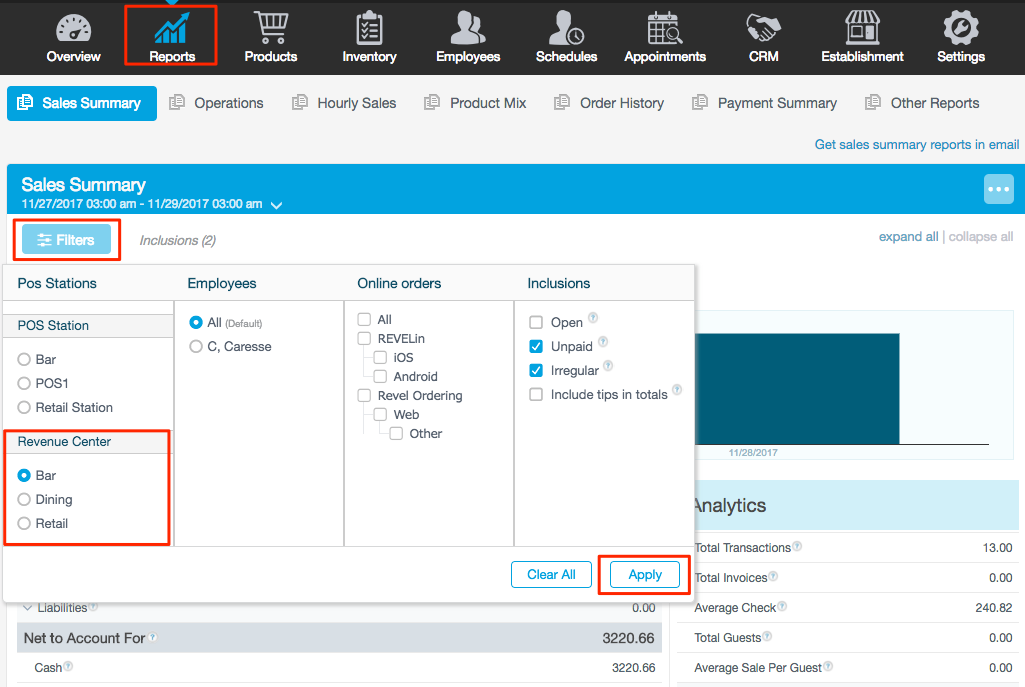Open the three-dot options menu
This screenshot has height=687, width=1025.
(x=998, y=189)
